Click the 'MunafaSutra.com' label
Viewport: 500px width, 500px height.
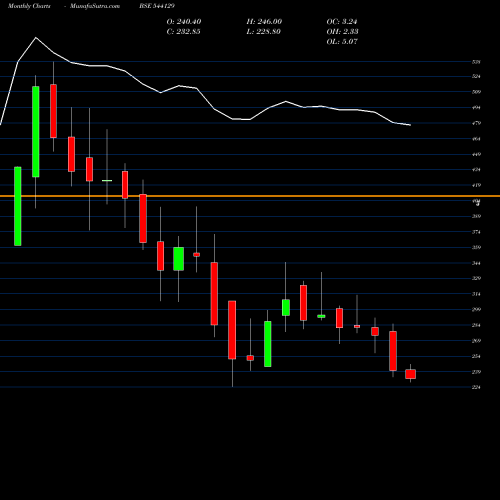pyautogui.click(x=95, y=6)
